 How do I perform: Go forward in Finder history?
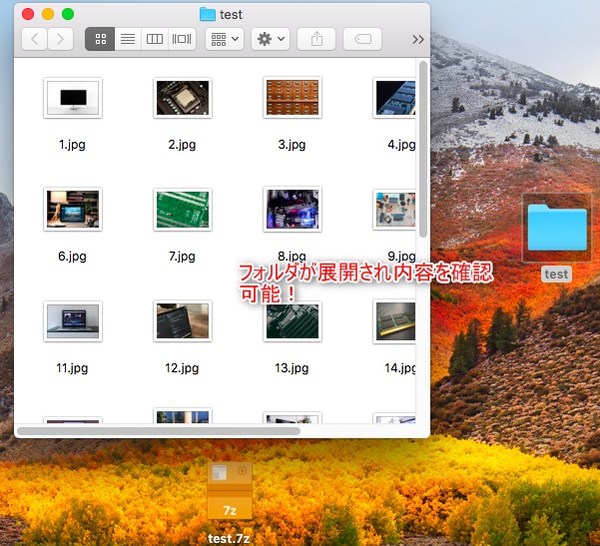(x=60, y=39)
